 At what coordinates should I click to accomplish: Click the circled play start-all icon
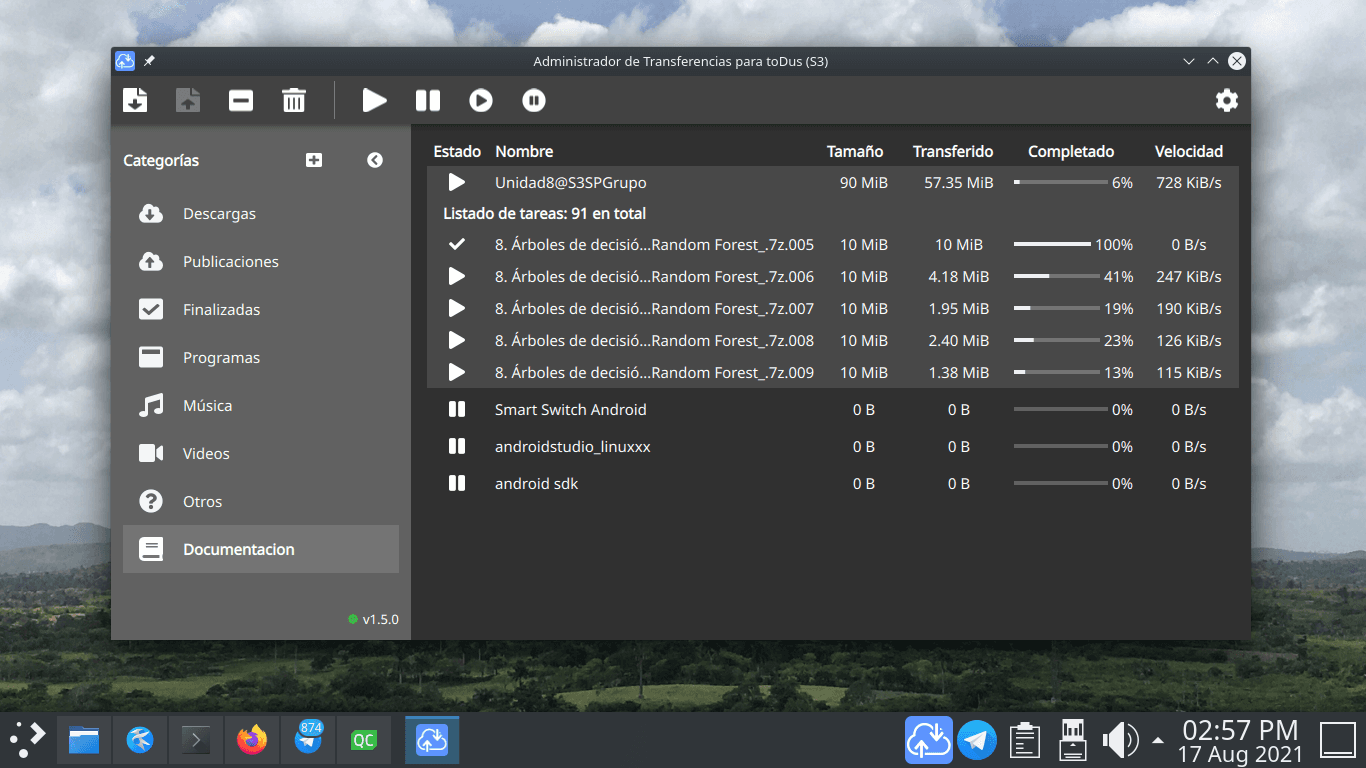pos(481,100)
